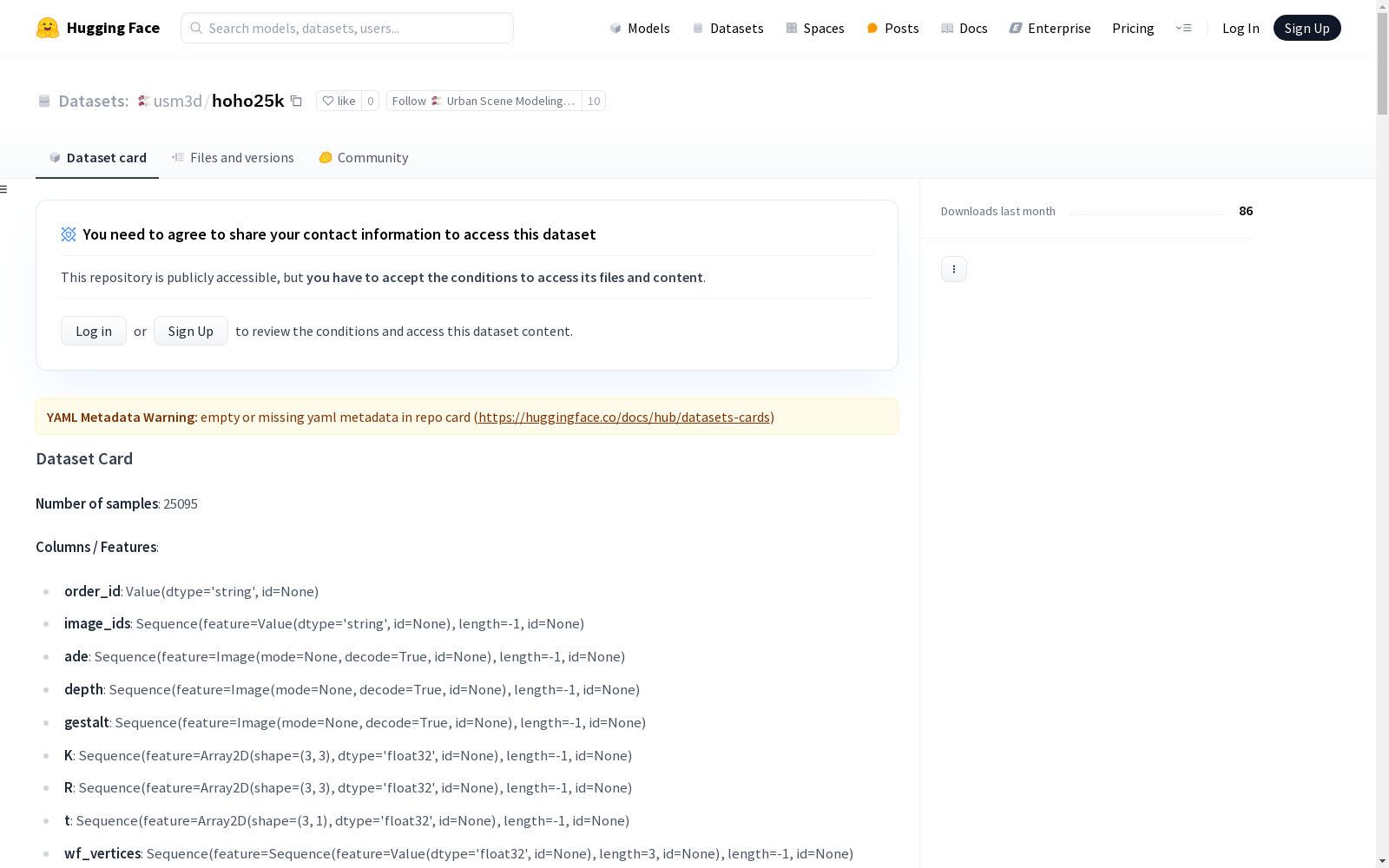Open Docs in the top navigation
Screen dimensions: 1389x868
pos(964,28)
